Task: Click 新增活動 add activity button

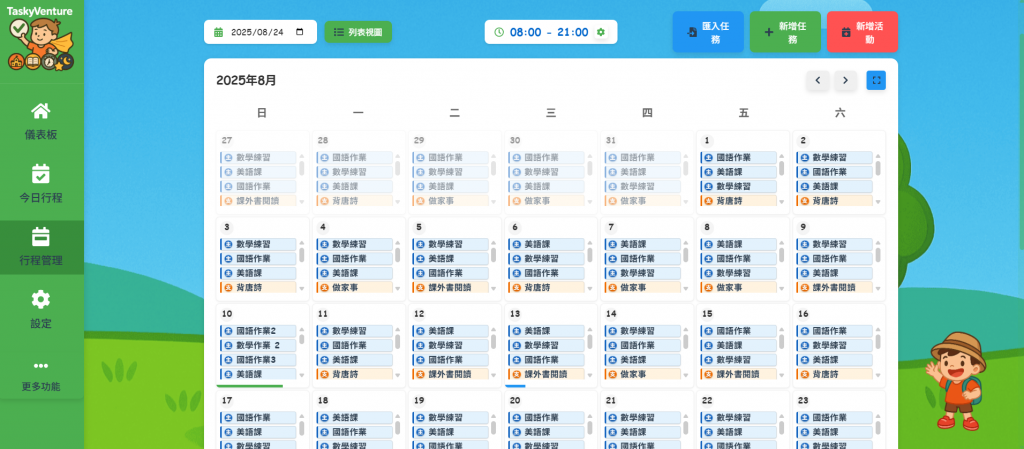Action: pos(862,32)
